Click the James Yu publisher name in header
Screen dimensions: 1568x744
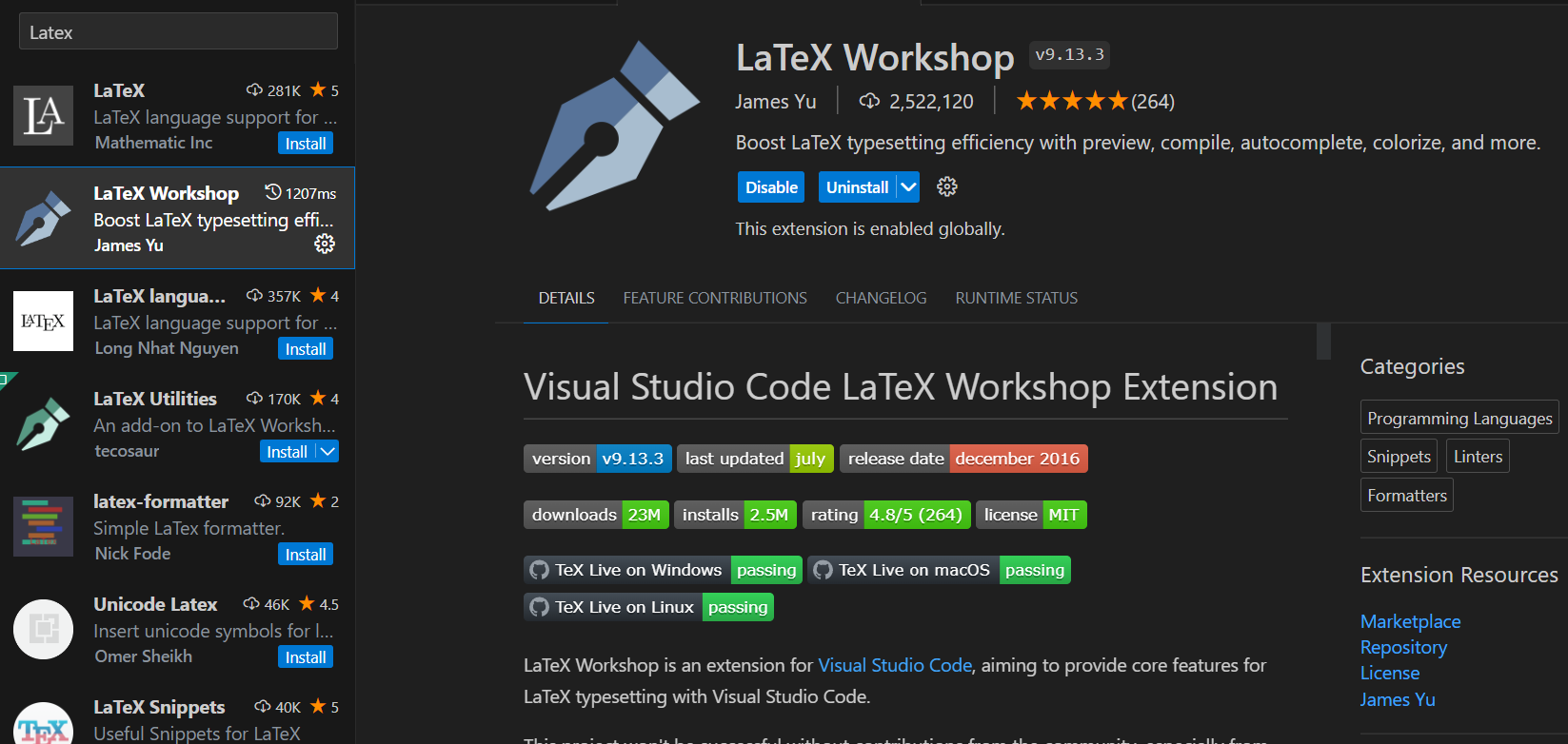coord(776,101)
